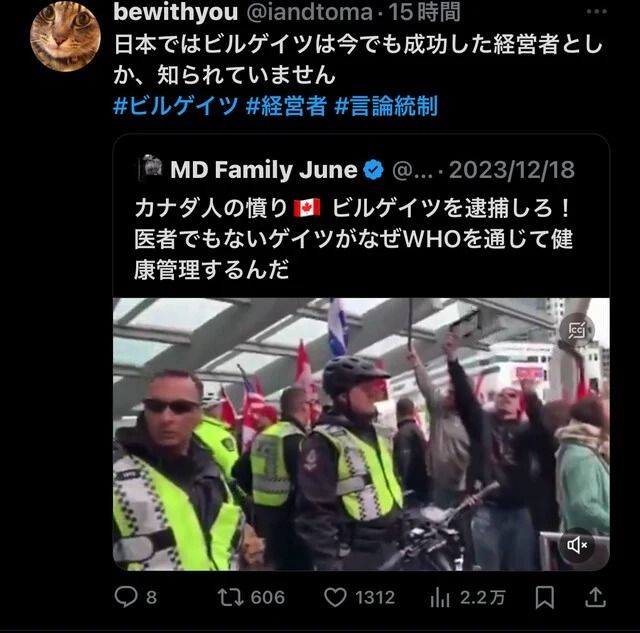Open the #経営者 hashtag
The width and height of the screenshot is (640, 633).
(286, 106)
